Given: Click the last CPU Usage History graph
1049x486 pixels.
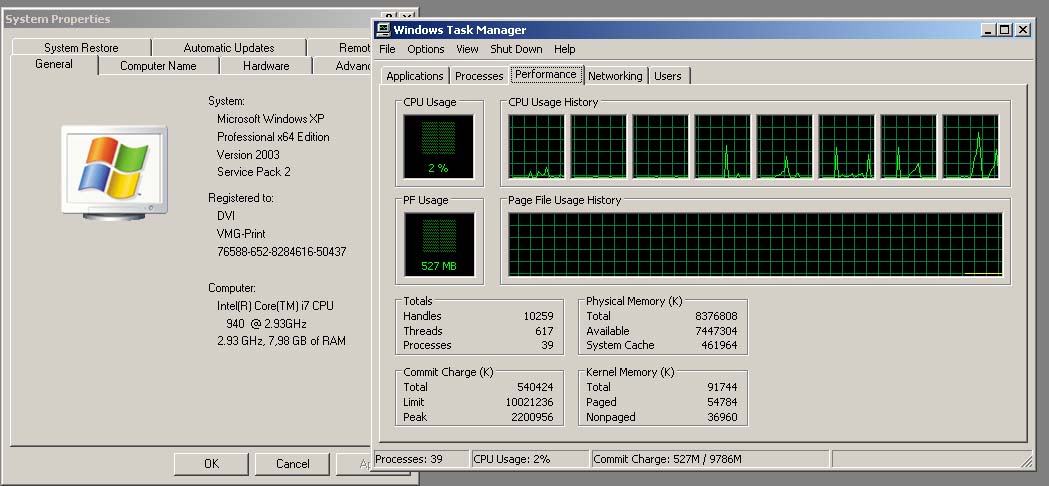Looking at the screenshot, I should [x=970, y=147].
